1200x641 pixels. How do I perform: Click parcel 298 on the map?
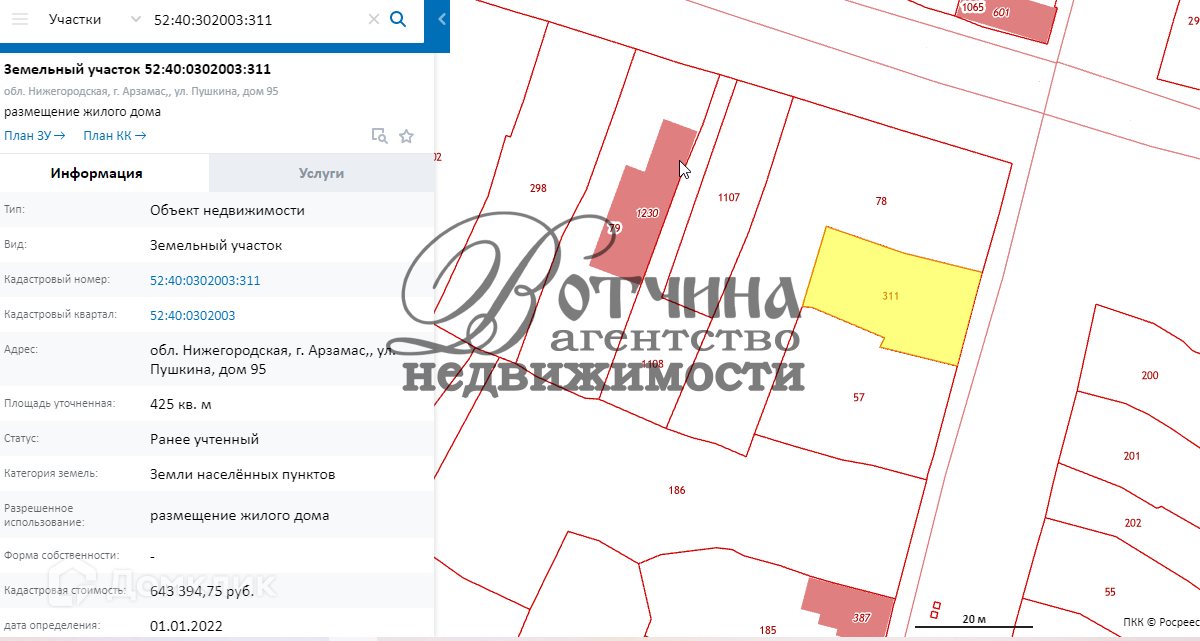click(x=538, y=188)
